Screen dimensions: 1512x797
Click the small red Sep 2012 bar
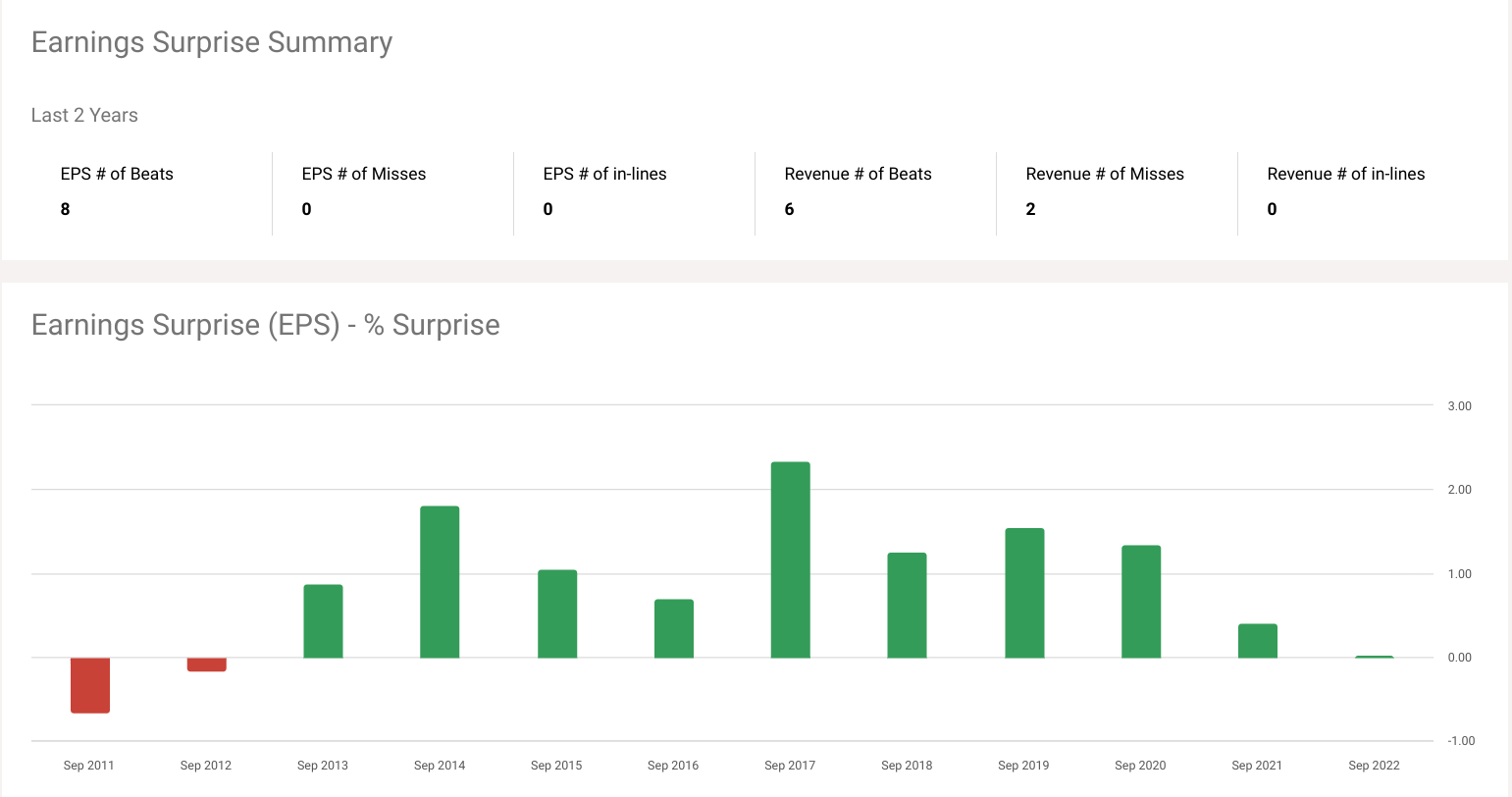[x=207, y=664]
